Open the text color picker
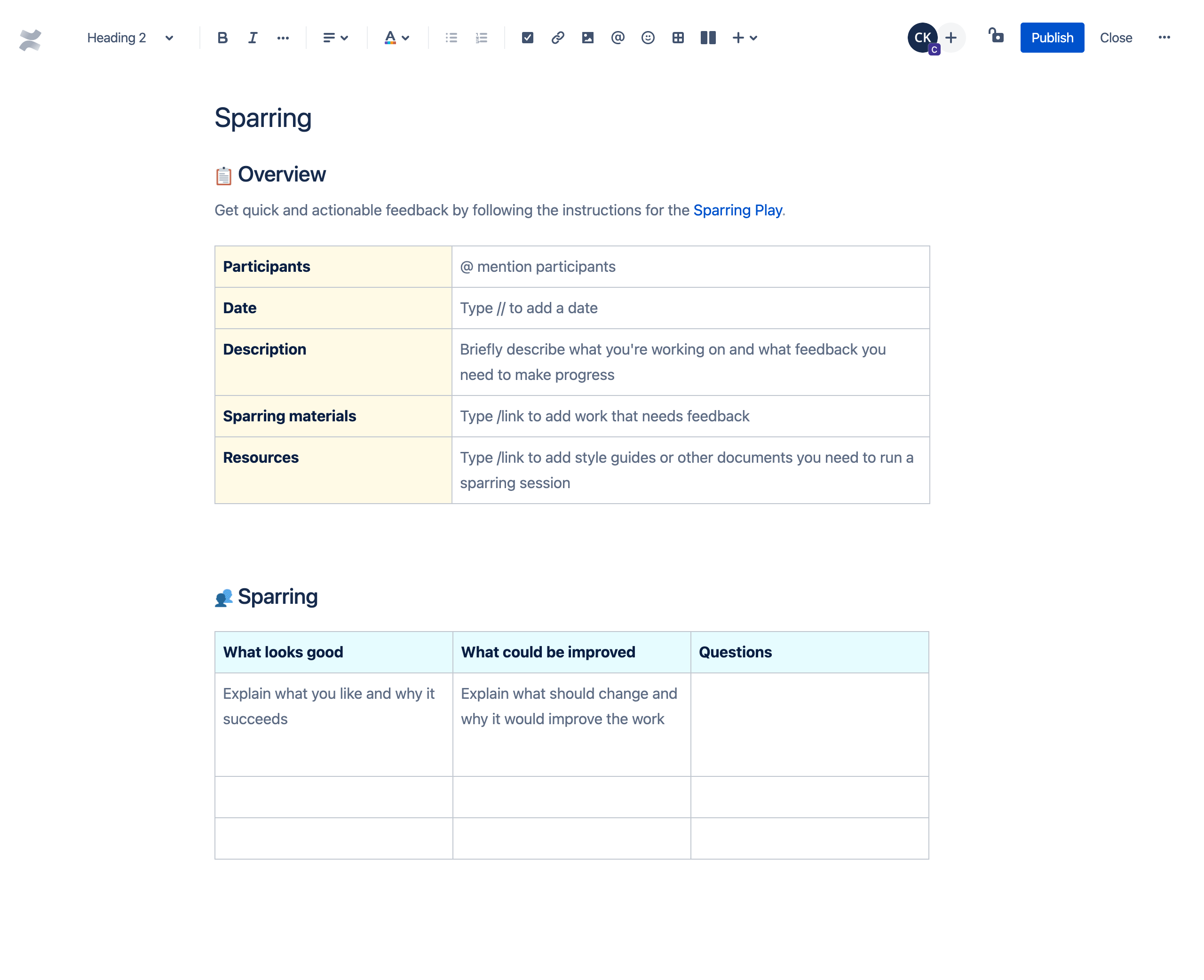Image resolution: width=1204 pixels, height=980 pixels. (x=406, y=37)
